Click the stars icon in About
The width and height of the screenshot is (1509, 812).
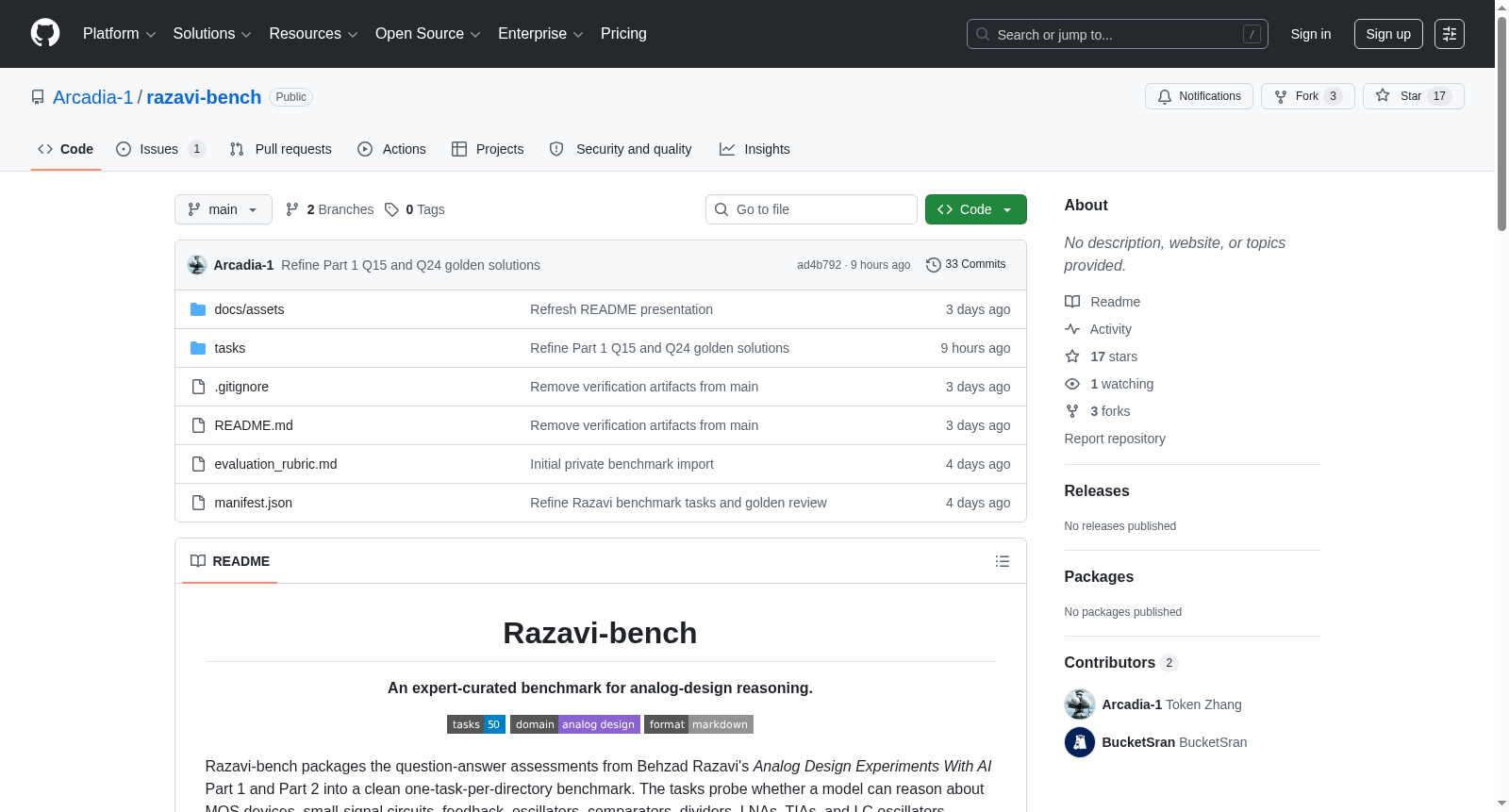pyautogui.click(x=1072, y=356)
